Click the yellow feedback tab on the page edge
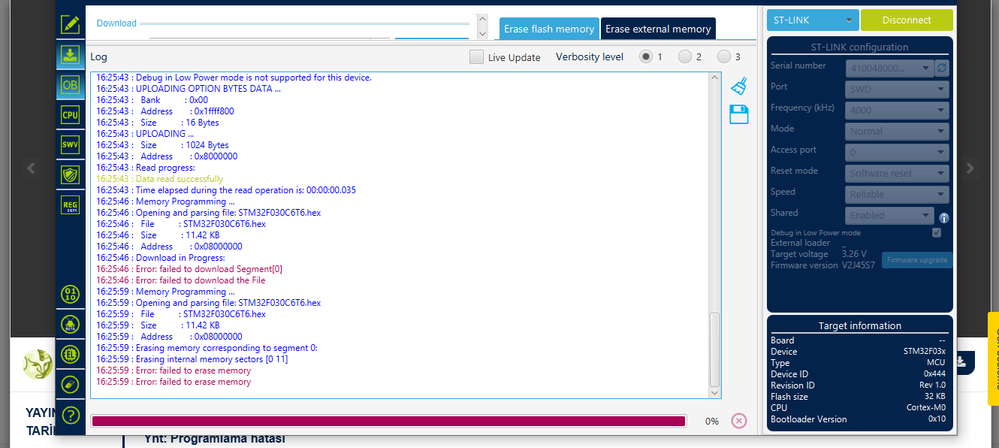Screen dimensions: 999x448 [993, 358]
